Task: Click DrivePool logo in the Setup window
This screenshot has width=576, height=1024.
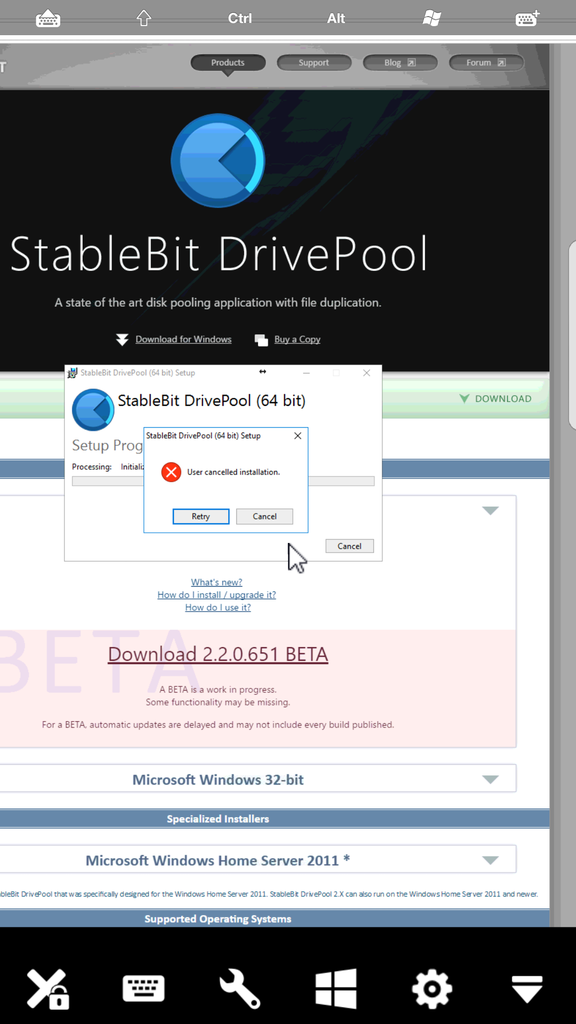Action: pyautogui.click(x=93, y=409)
